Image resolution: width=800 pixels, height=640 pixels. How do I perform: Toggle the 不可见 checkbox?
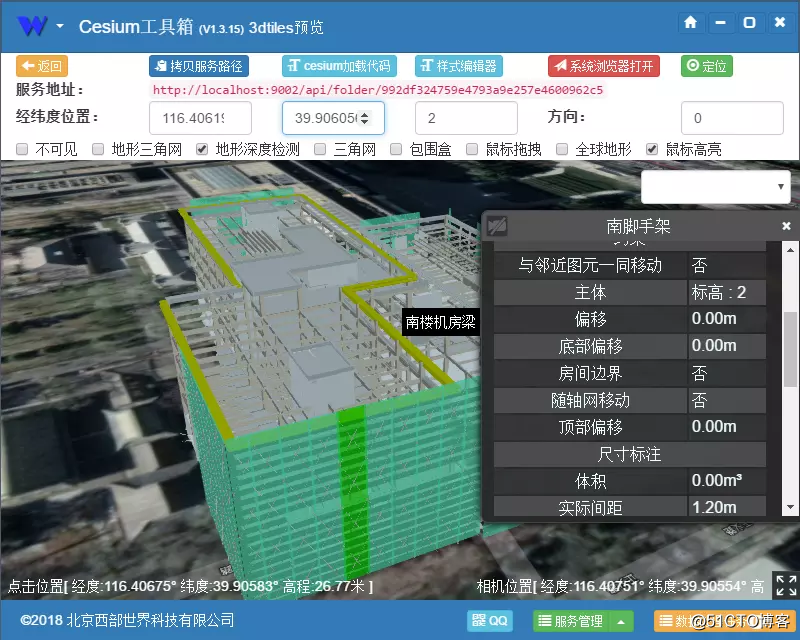click(22, 149)
